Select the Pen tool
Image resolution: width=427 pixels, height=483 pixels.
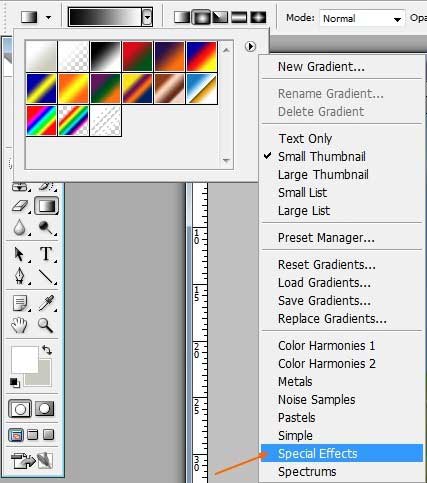coord(19,276)
